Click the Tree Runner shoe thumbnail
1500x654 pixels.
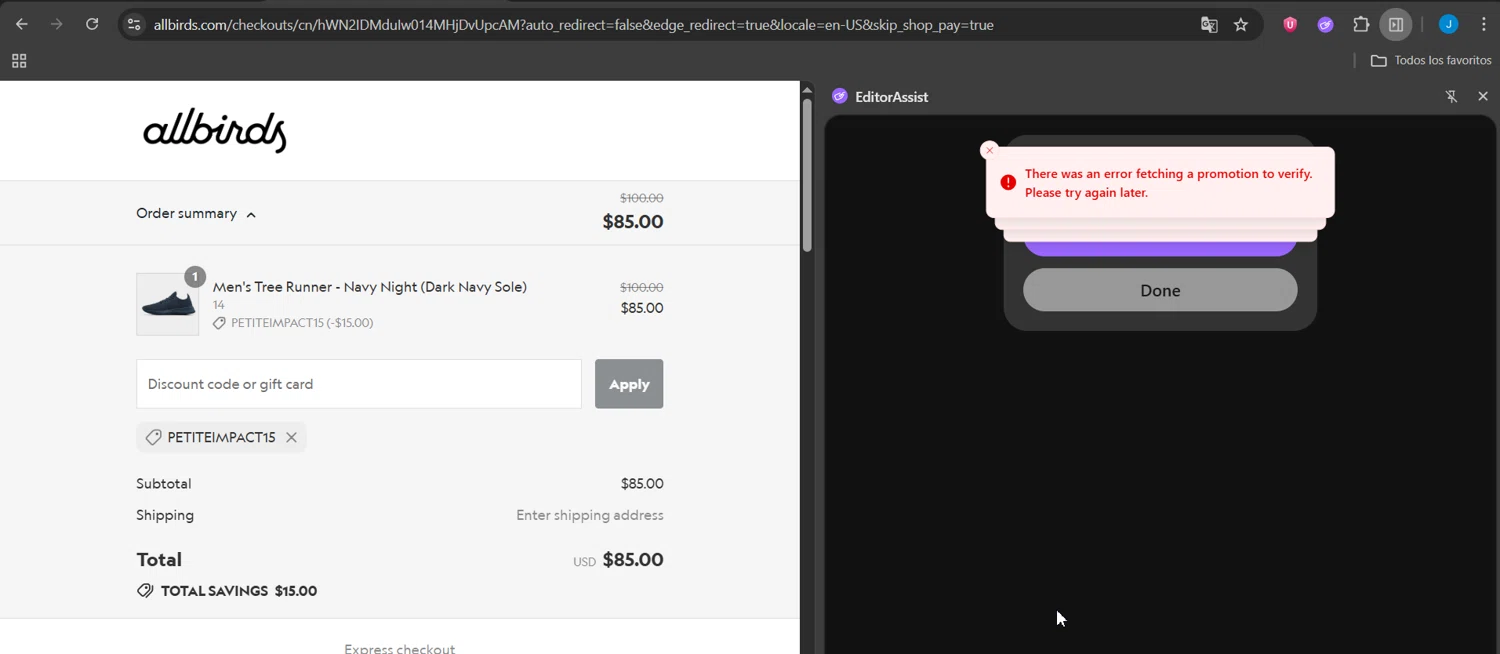click(x=167, y=304)
